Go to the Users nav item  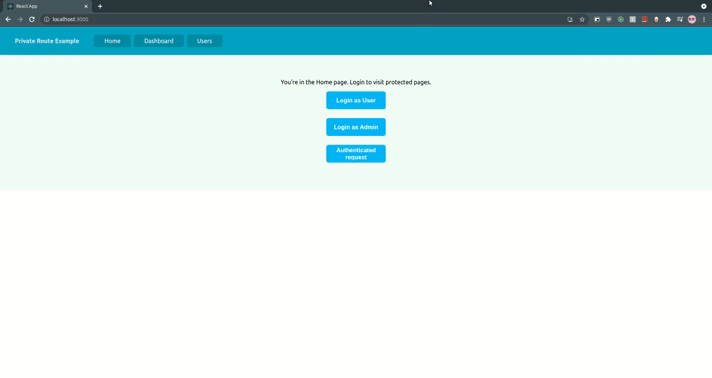204,41
